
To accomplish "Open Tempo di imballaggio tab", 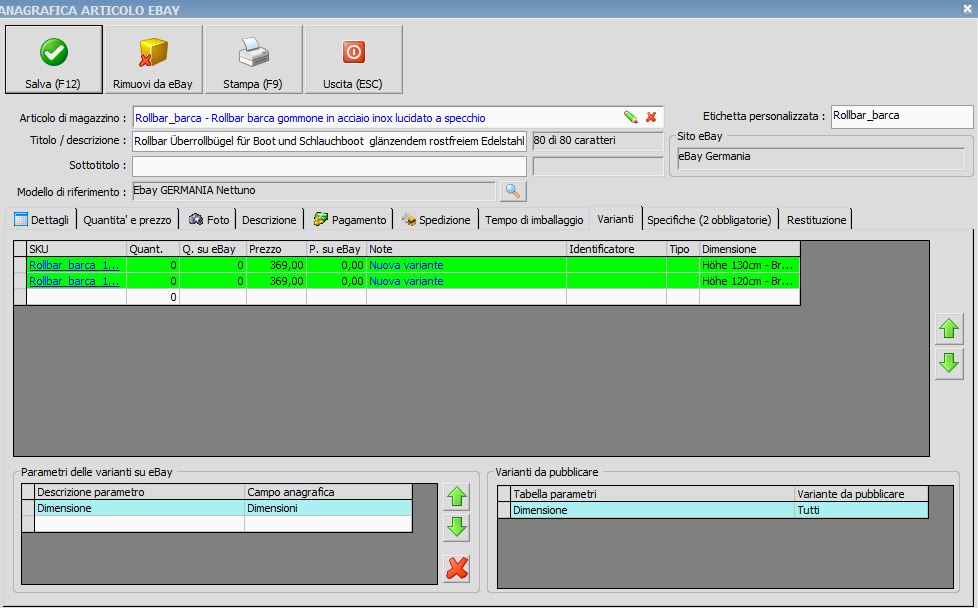I will coord(534,220).
